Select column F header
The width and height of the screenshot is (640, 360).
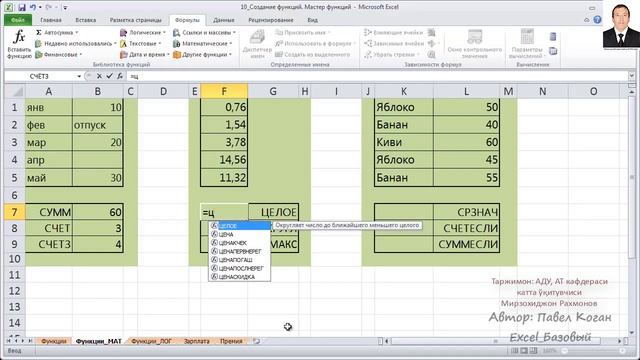coord(224,91)
